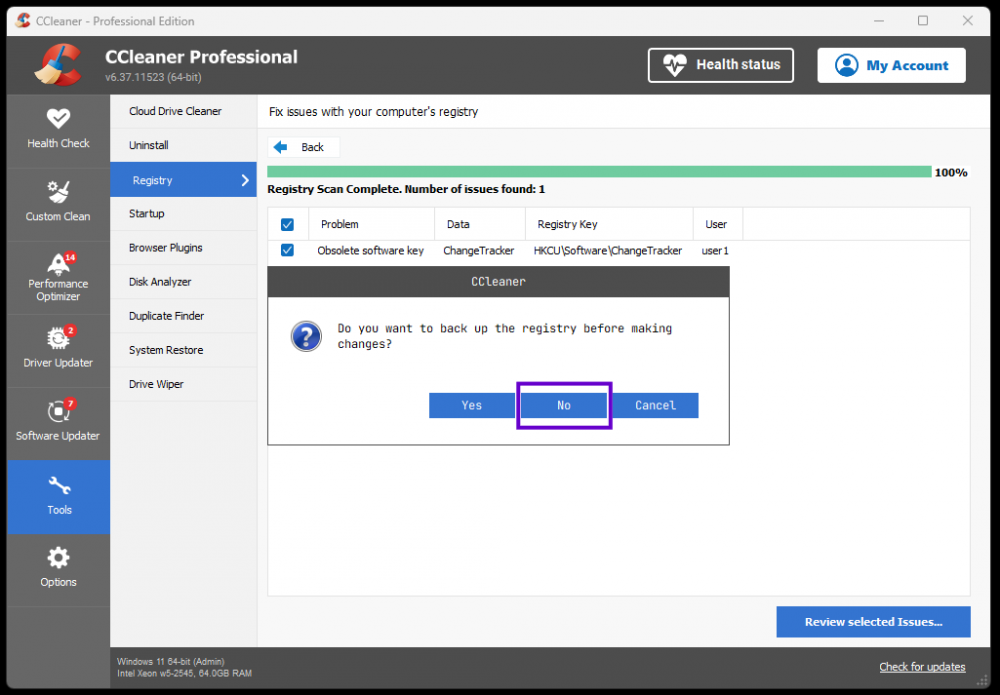Open Disk Analyzer tool
1000x695 pixels.
click(184, 282)
